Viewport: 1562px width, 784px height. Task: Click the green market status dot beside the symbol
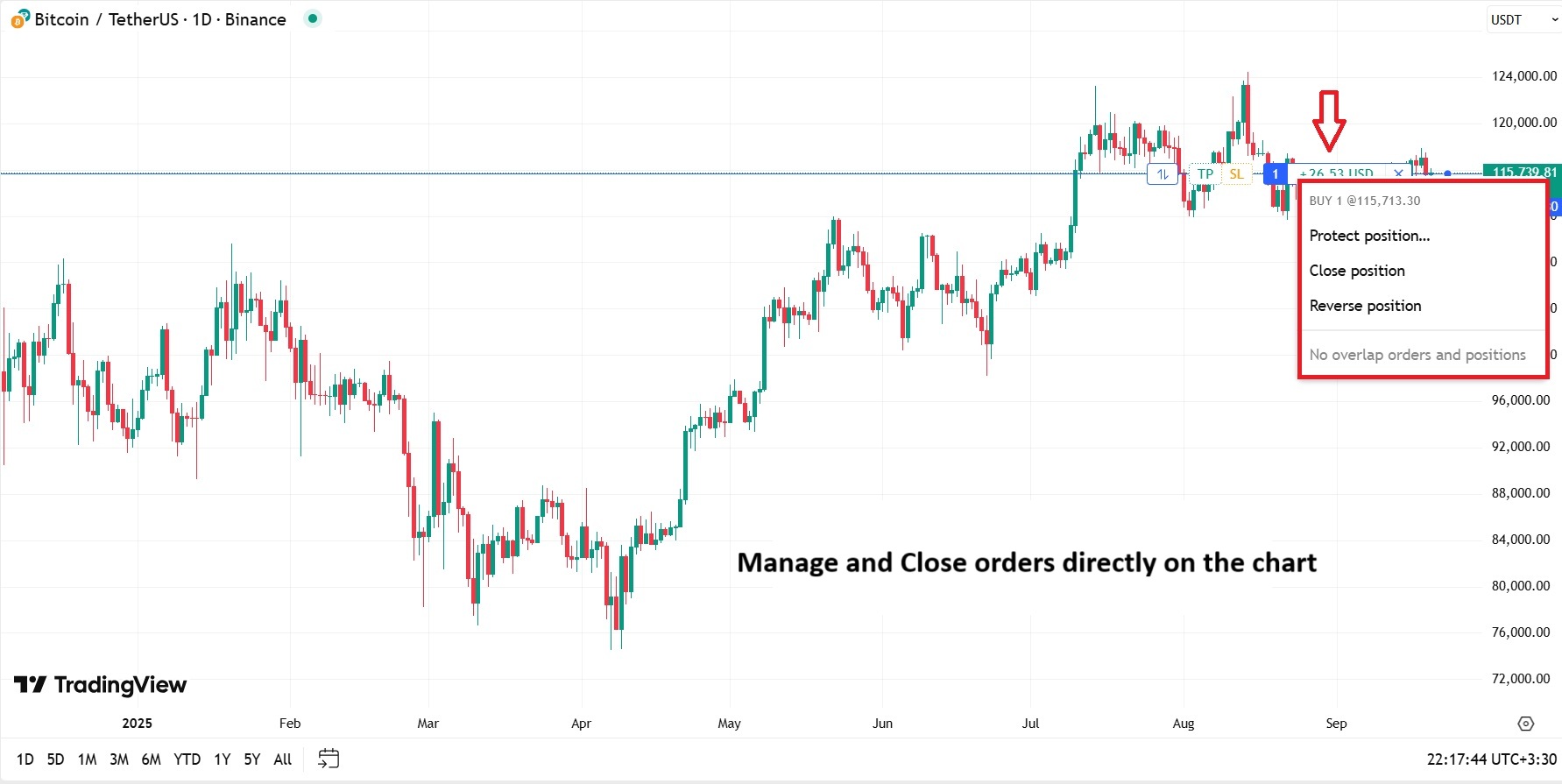click(312, 18)
